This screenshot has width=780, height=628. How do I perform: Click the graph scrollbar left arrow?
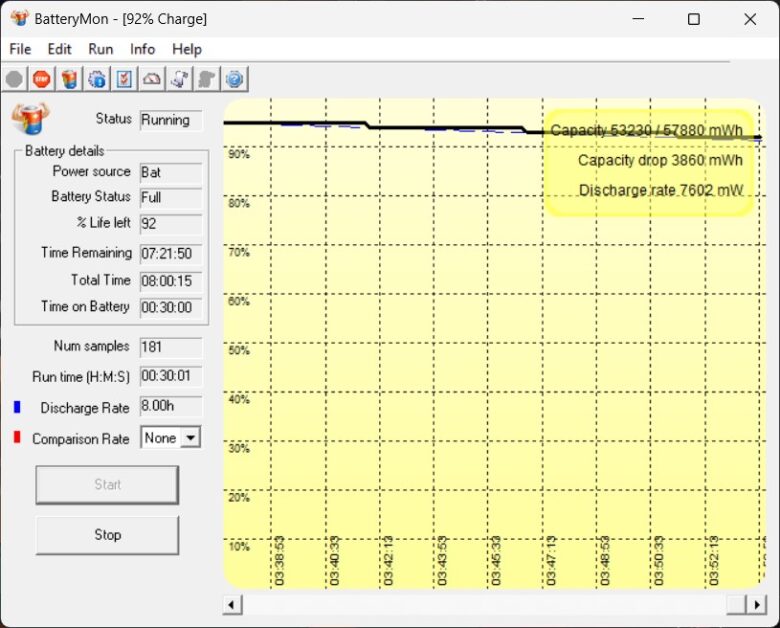pos(231,605)
